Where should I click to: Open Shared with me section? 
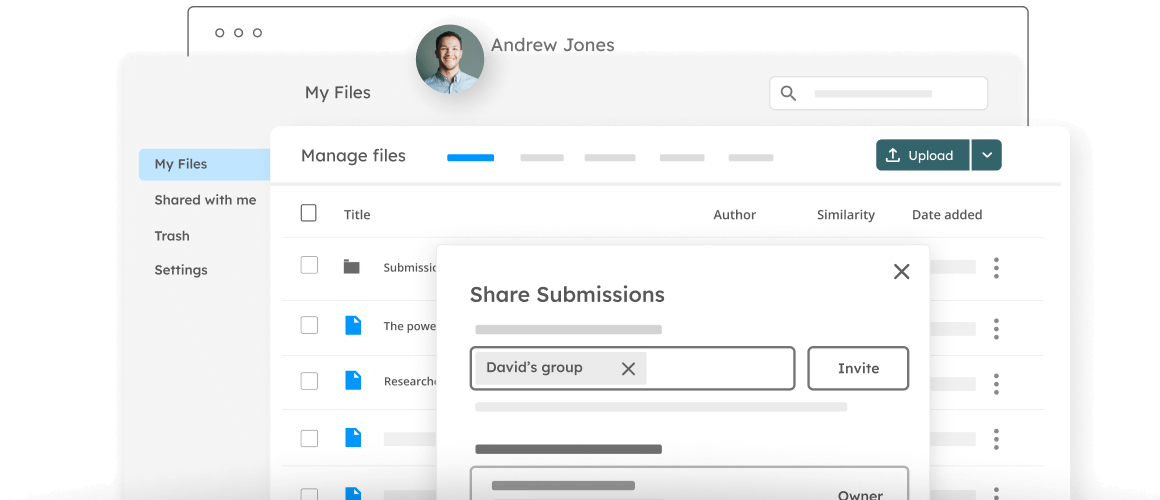[205, 200]
